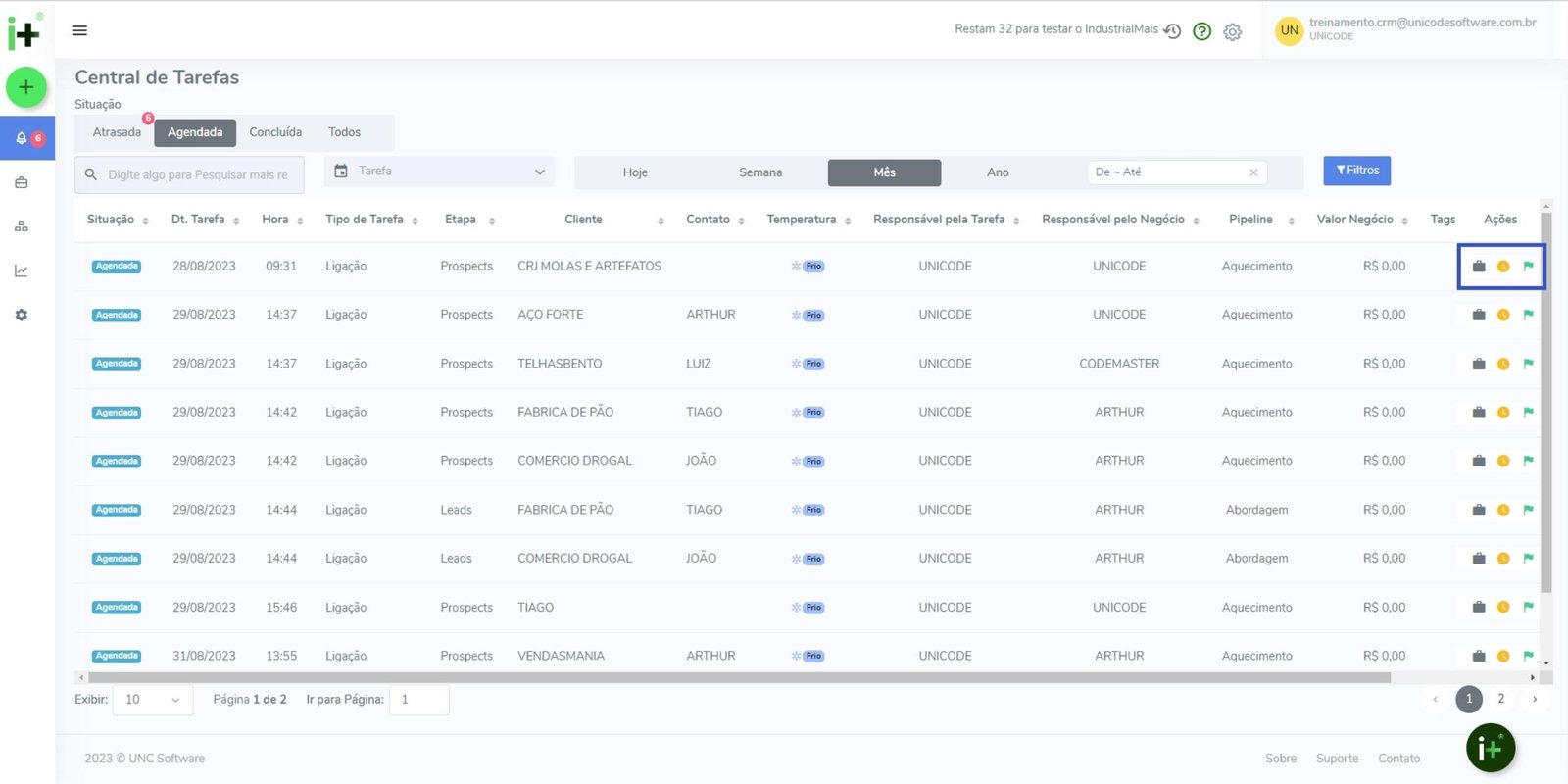The height and width of the screenshot is (784, 1568).
Task: Click the clock icon for AÇO FORTE row
Action: tap(1503, 315)
